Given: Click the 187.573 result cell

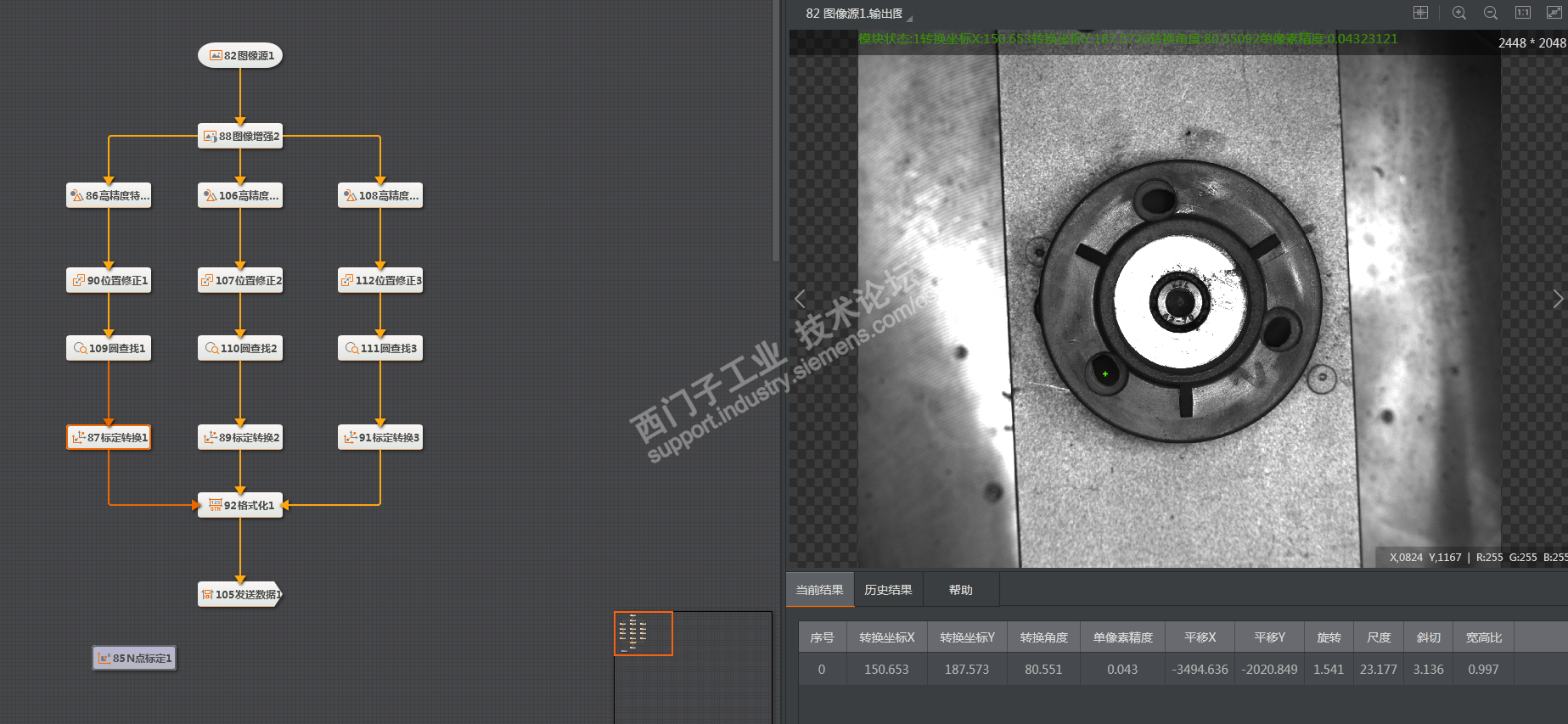Looking at the screenshot, I should click(967, 669).
